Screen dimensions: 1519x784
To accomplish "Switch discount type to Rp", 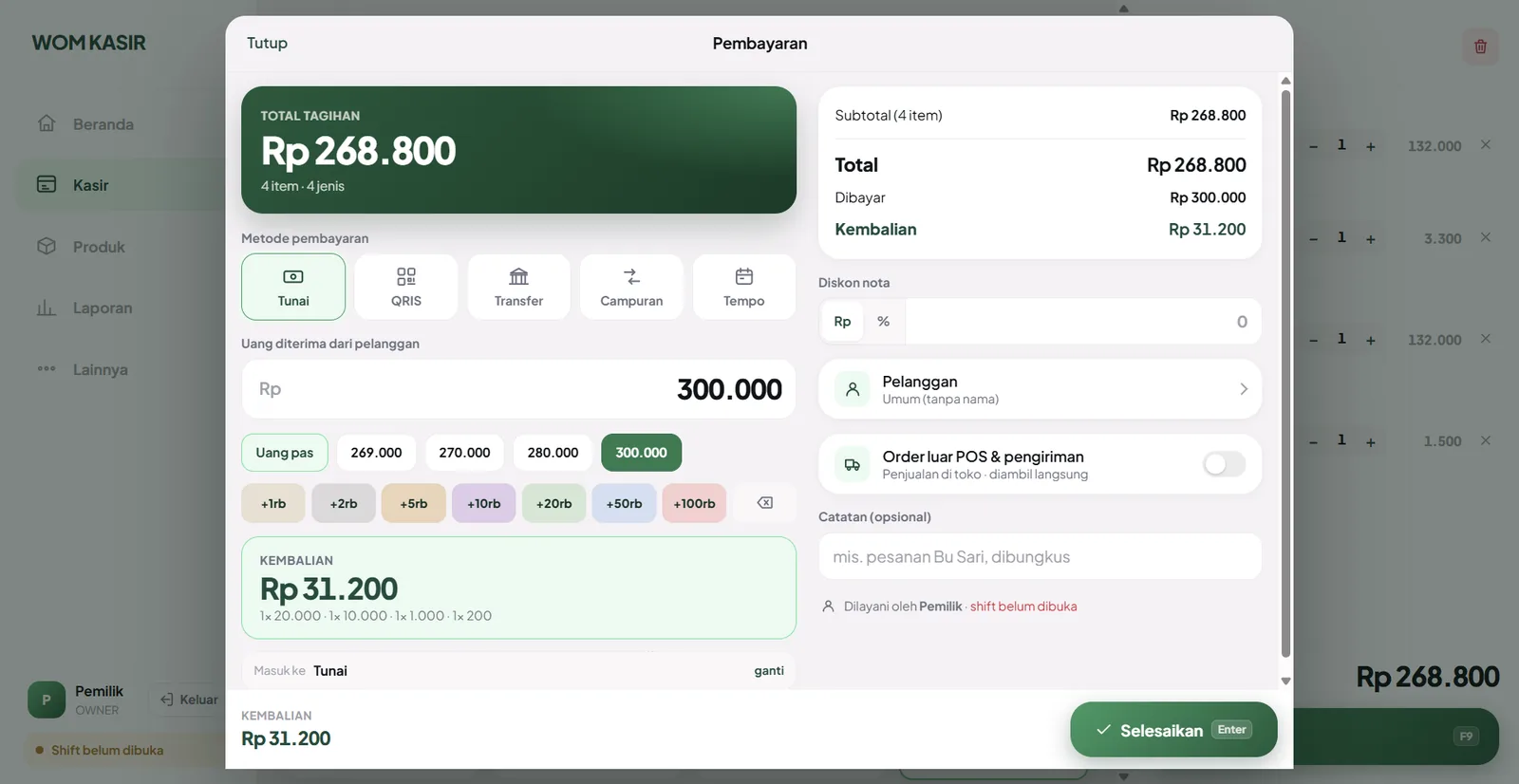I will [842, 322].
